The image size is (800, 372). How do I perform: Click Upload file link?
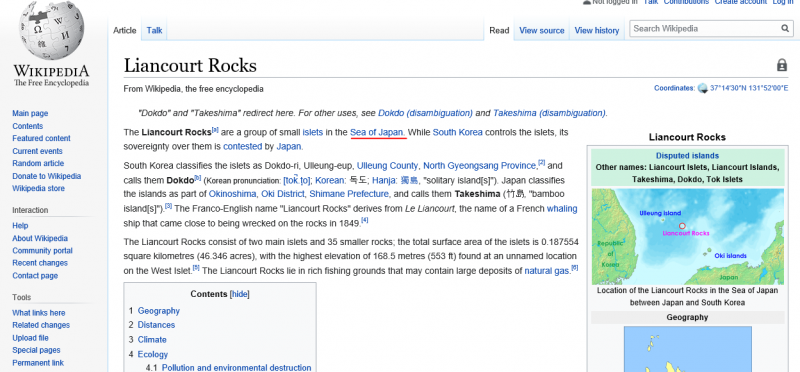pyautogui.click(x=30, y=338)
